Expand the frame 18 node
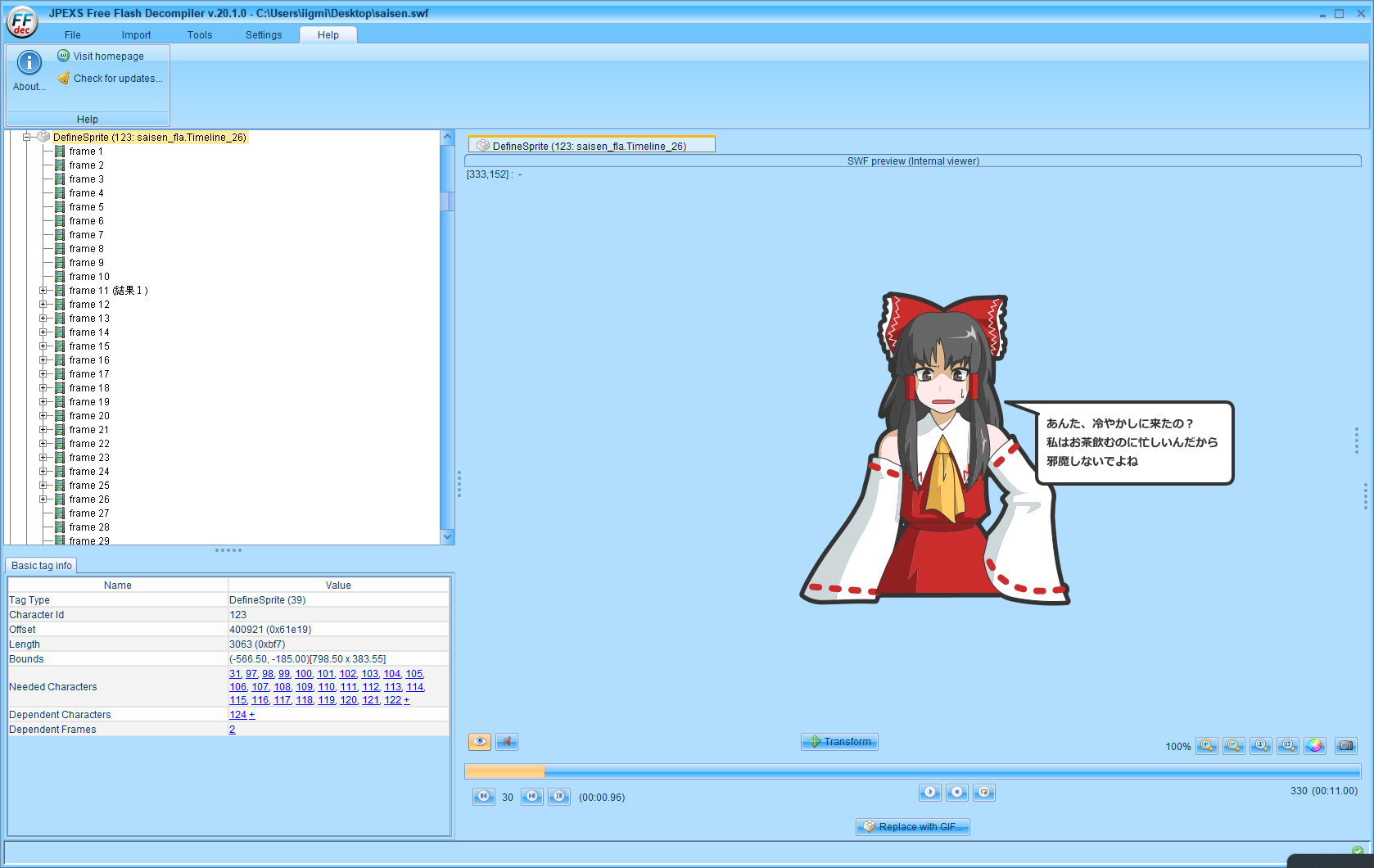Screen dimensions: 1374x868 point(43,388)
